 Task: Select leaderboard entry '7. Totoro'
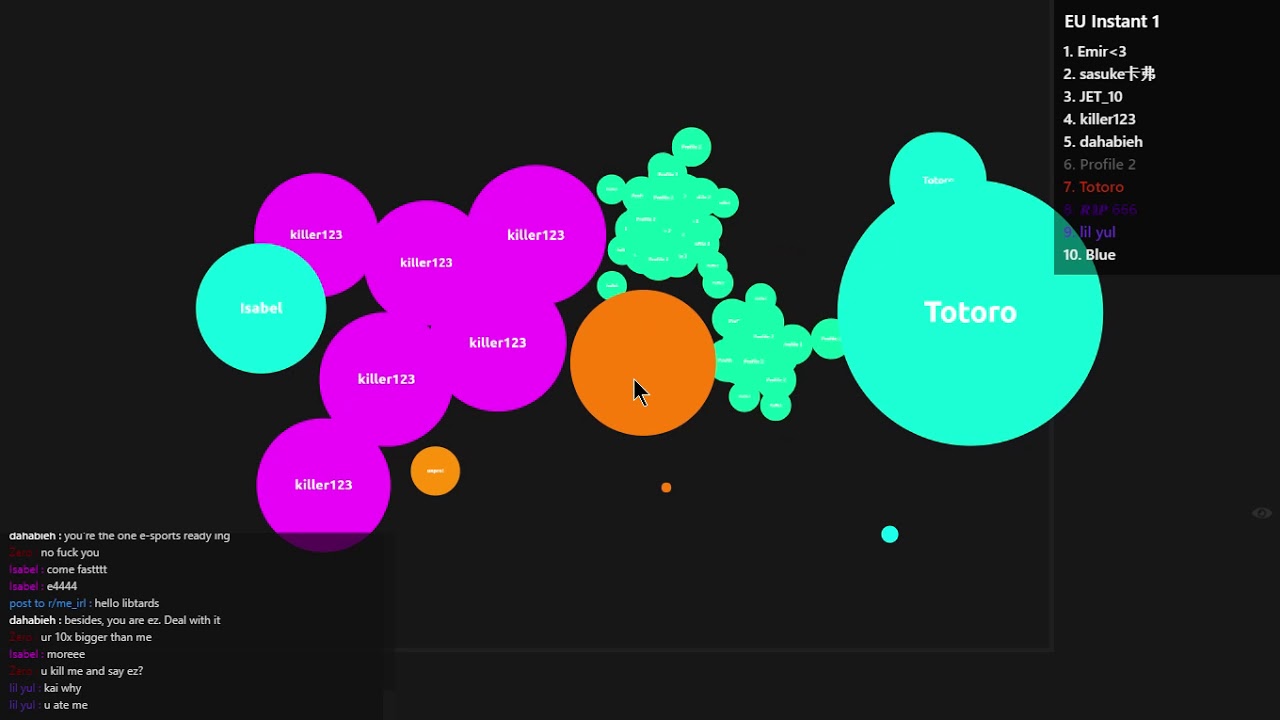tap(1094, 187)
